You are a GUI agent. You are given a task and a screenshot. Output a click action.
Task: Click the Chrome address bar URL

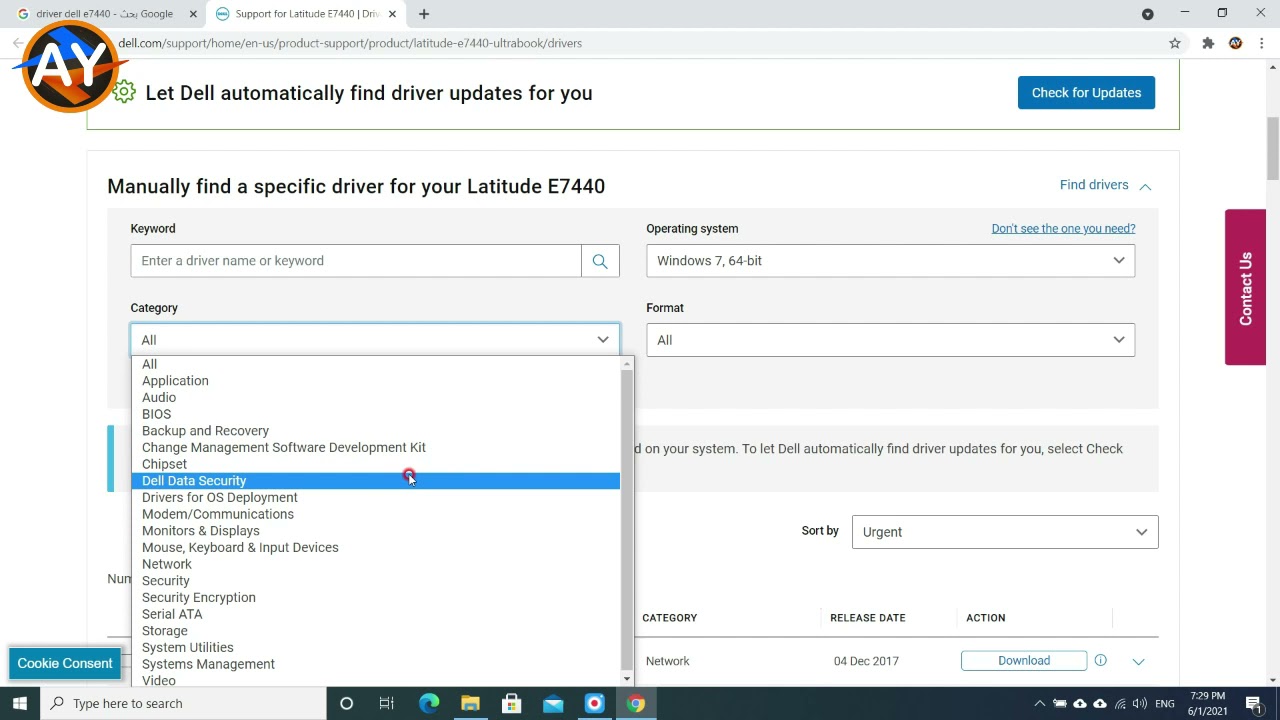350,43
